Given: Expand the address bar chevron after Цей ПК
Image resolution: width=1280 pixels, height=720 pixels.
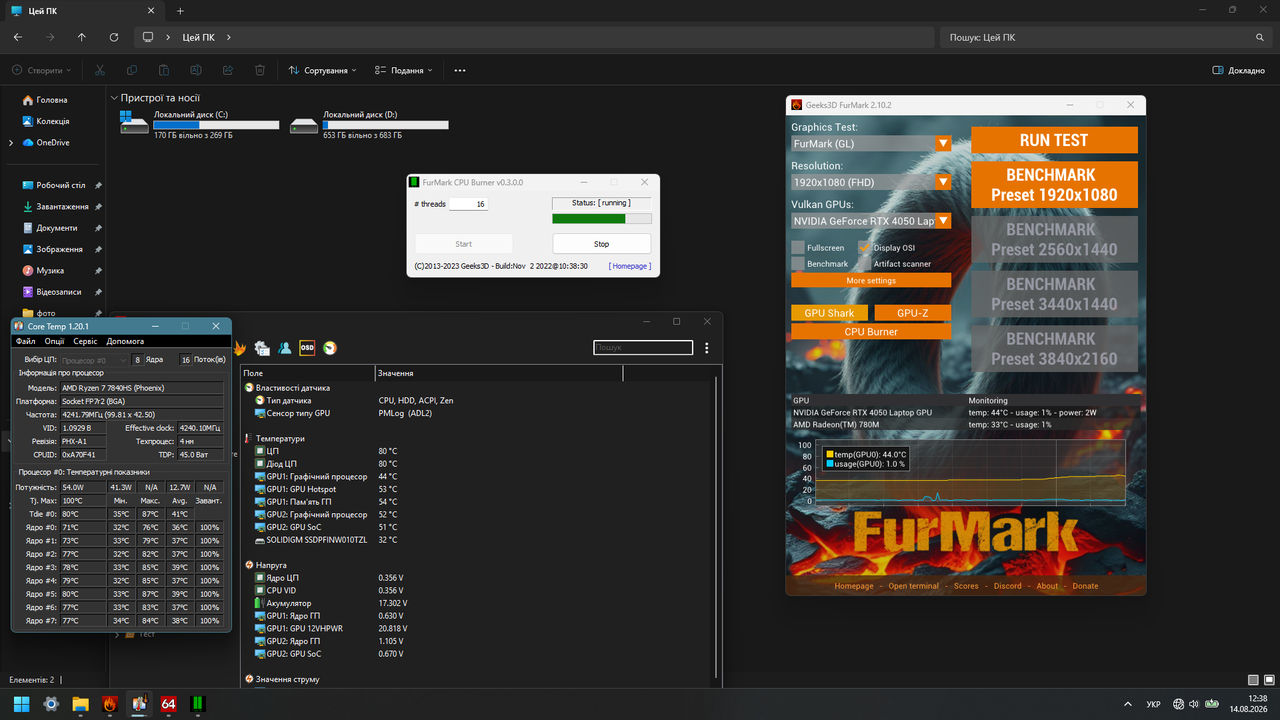Looking at the screenshot, I should point(228,37).
